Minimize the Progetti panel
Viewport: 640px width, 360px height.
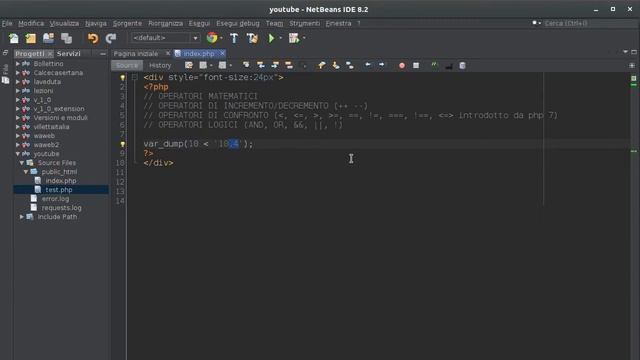[x=103, y=53]
